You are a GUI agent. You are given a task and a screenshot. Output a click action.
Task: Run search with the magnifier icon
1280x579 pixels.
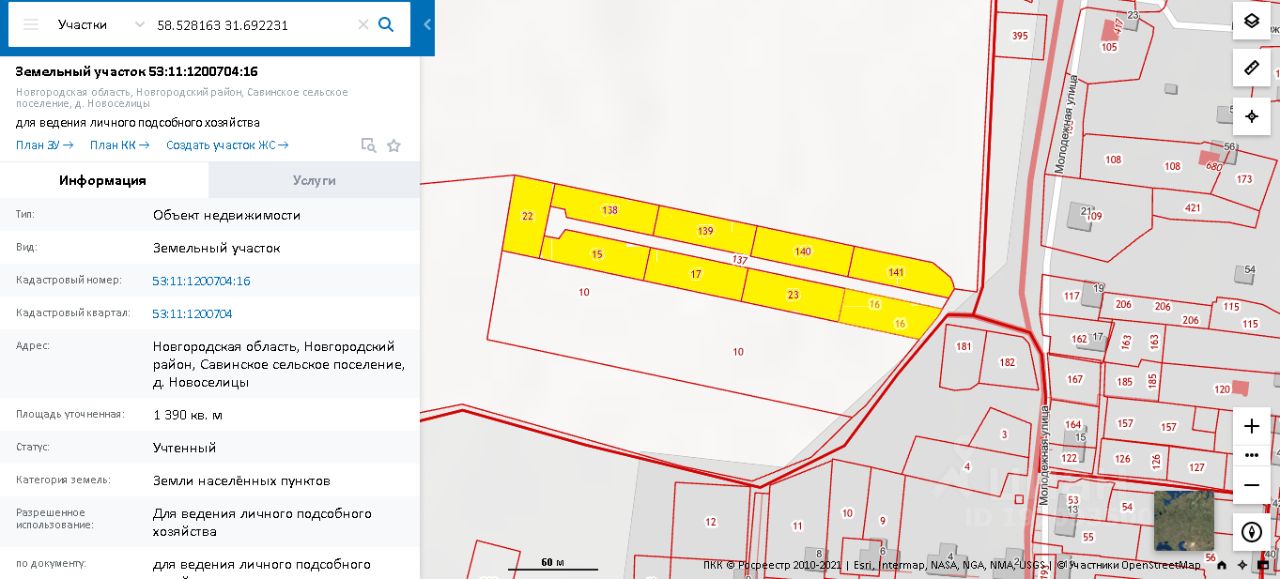[386, 25]
